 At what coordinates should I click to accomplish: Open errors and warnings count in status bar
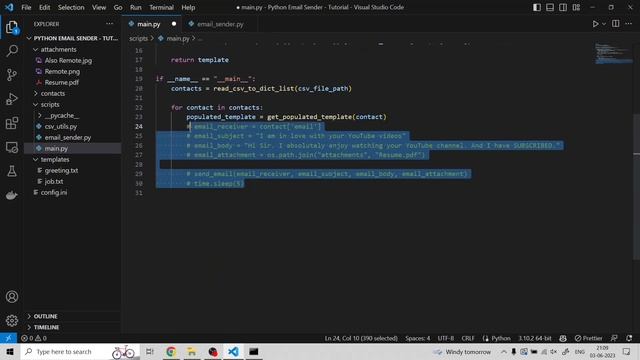tap(34, 338)
